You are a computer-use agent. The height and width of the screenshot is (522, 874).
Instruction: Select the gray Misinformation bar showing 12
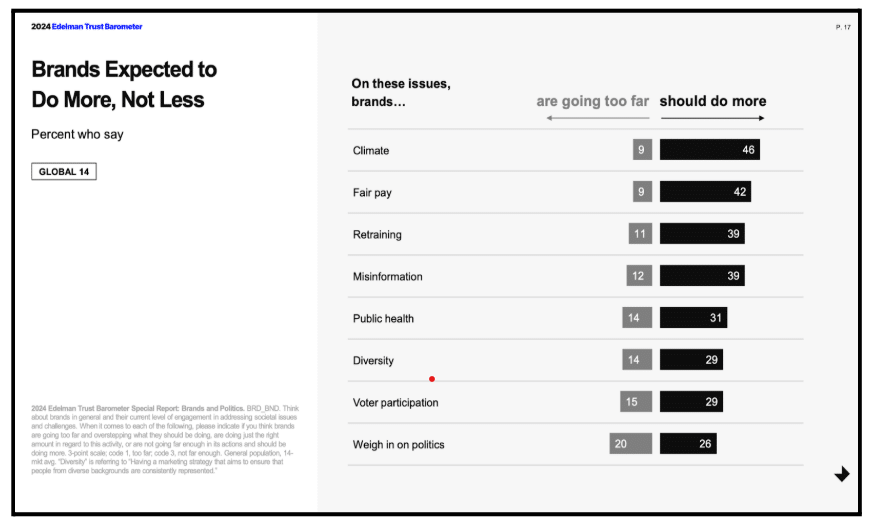pos(639,276)
